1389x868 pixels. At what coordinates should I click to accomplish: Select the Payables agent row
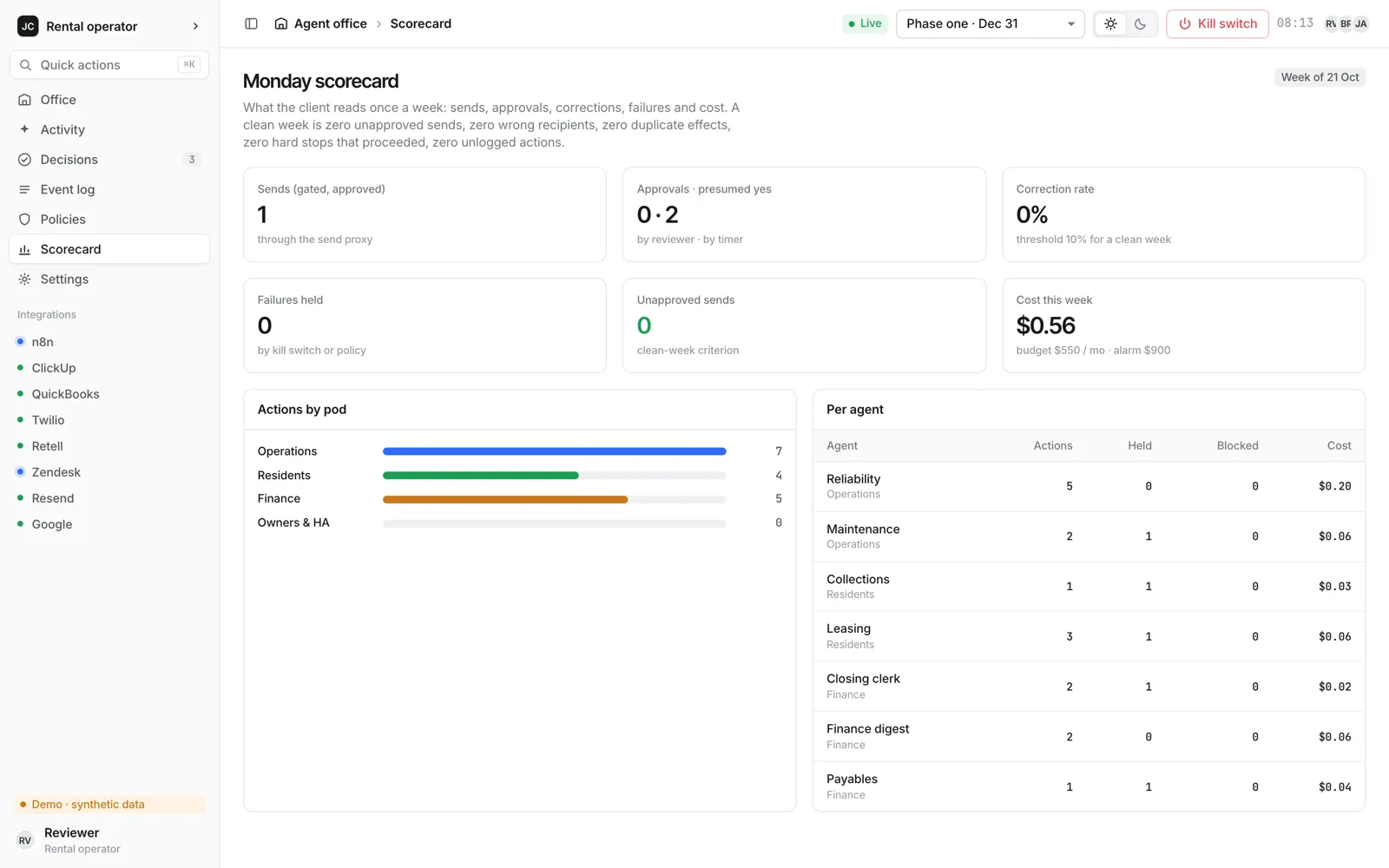(x=1089, y=786)
